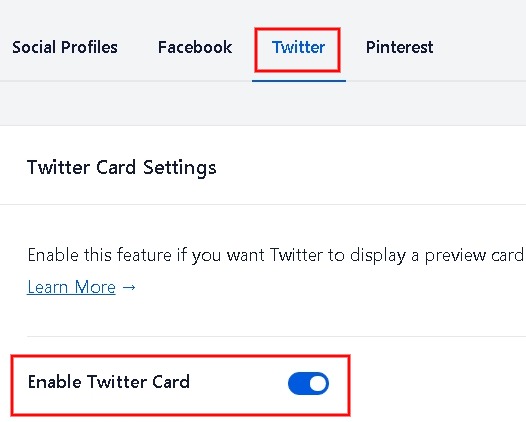This screenshot has height=422, width=526.
Task: Click the word Learn in the underlined link
Action: [48, 287]
